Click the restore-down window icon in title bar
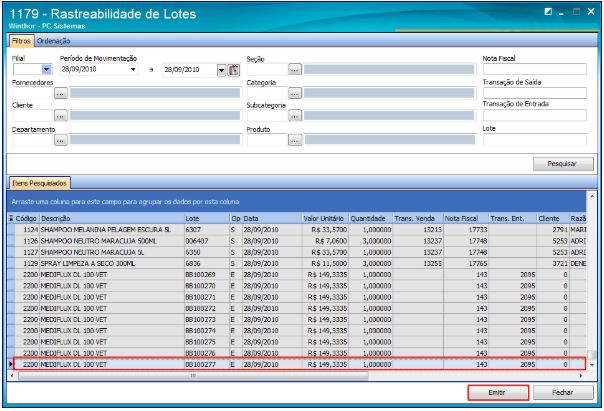 [548, 12]
